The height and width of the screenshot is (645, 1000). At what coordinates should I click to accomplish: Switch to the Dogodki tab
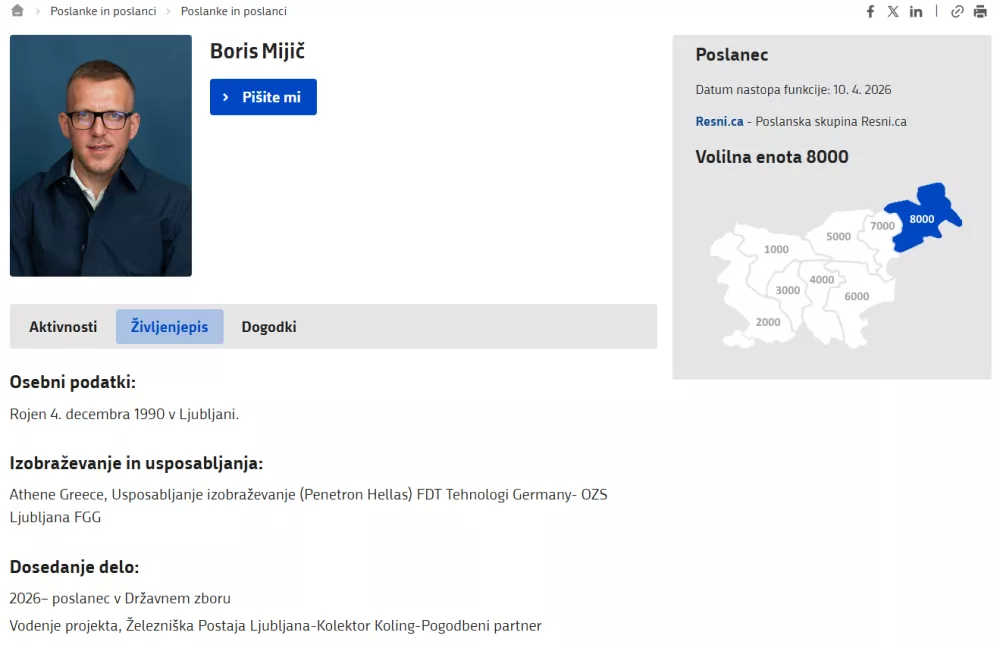[268, 327]
